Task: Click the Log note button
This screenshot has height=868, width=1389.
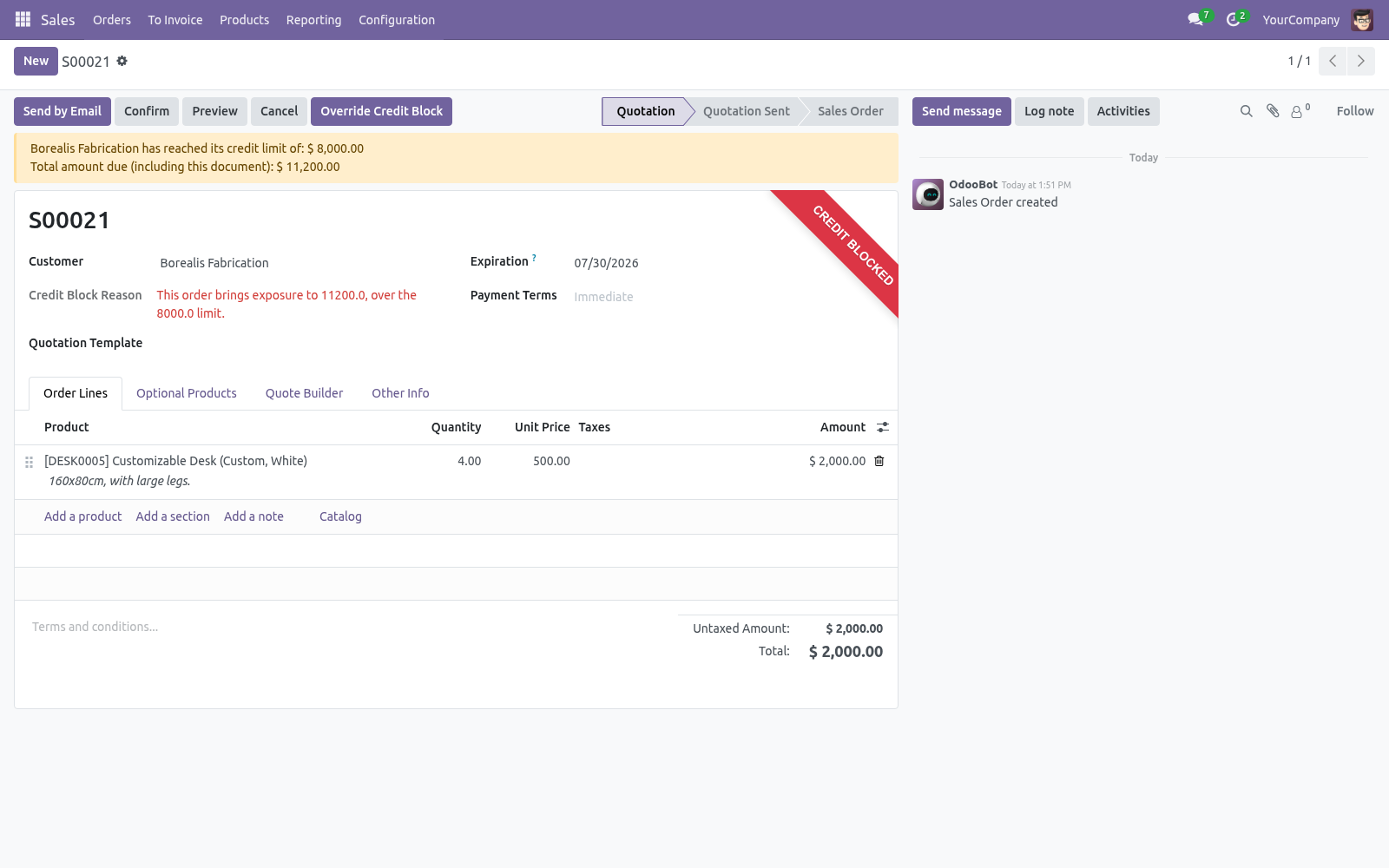Action: click(x=1049, y=111)
